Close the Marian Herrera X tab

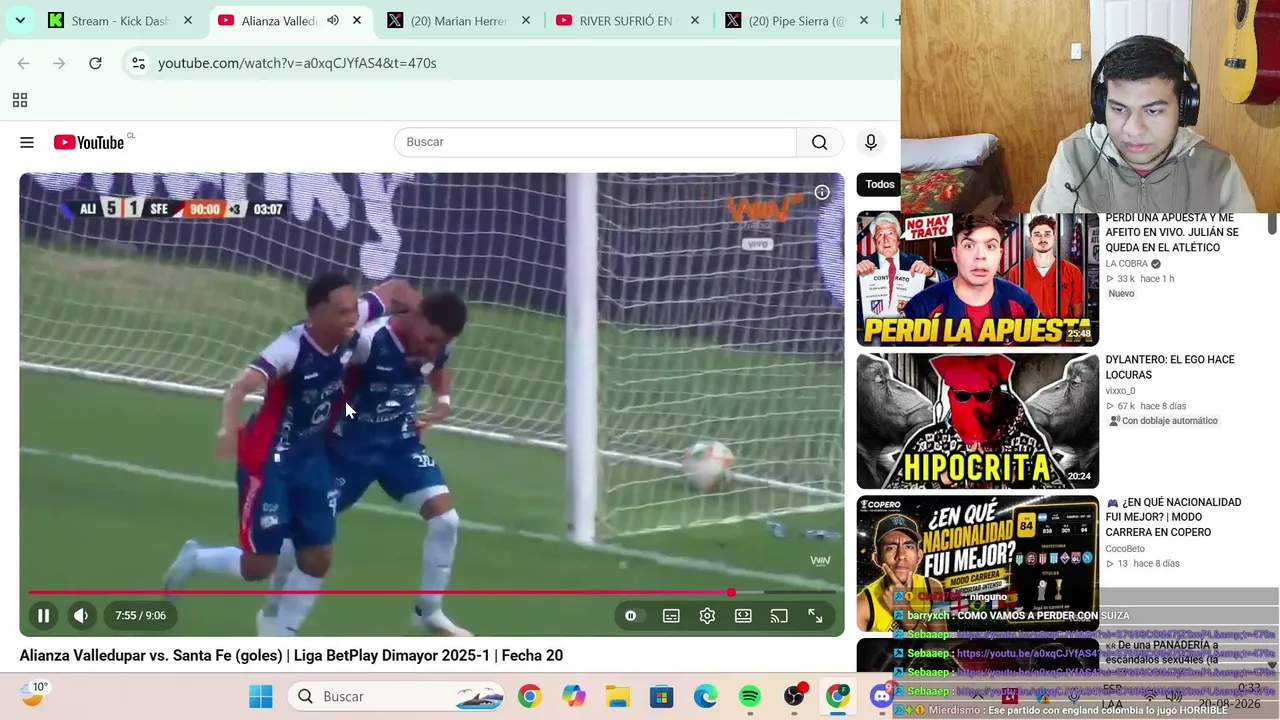click(526, 20)
